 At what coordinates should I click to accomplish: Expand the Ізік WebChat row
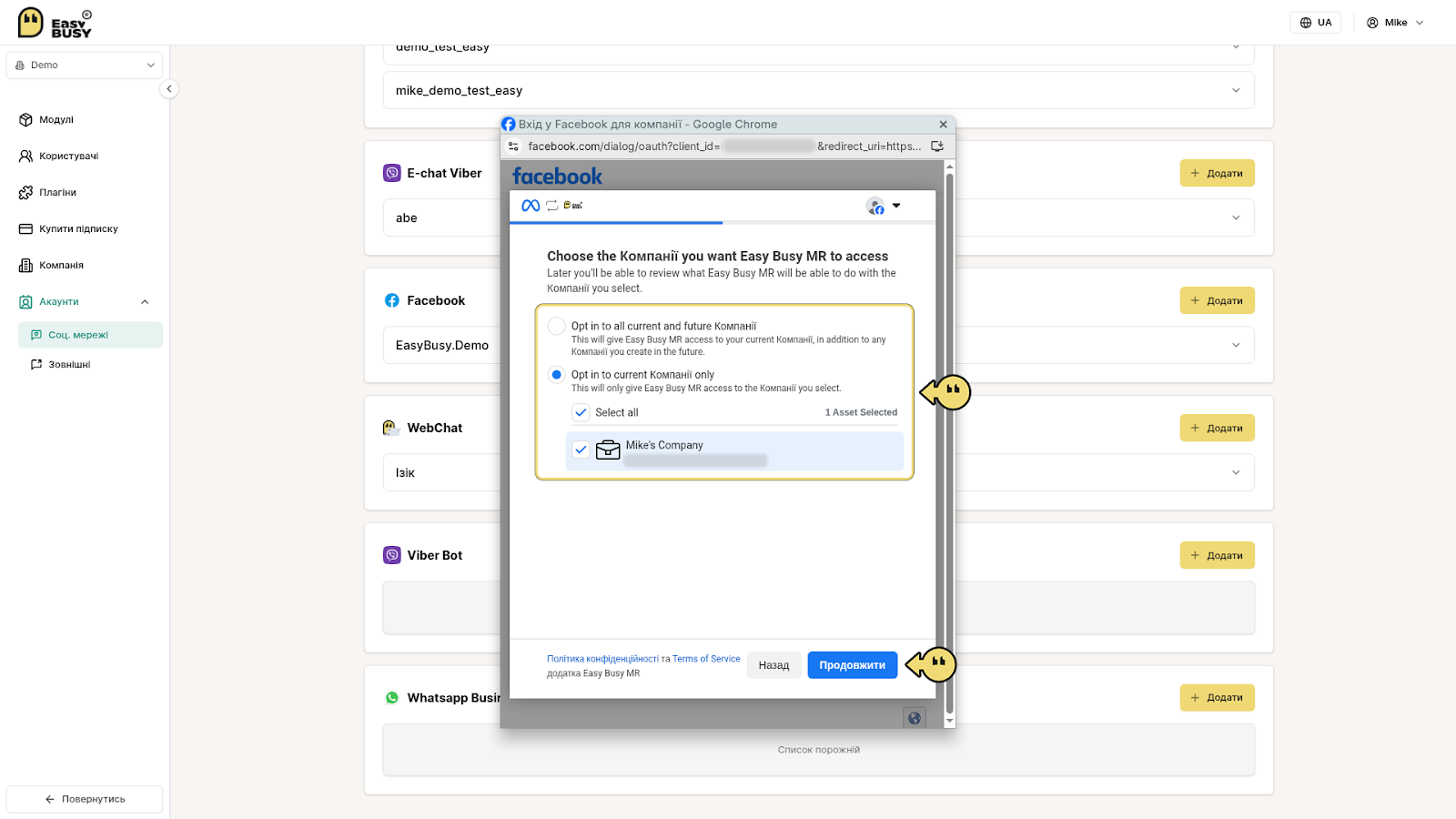click(1236, 472)
